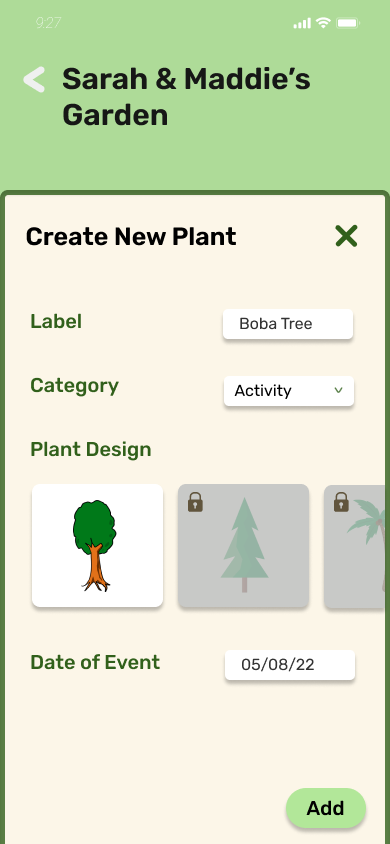Tap the Wi-Fi status icon
This screenshot has height=844, width=390.
323,23
